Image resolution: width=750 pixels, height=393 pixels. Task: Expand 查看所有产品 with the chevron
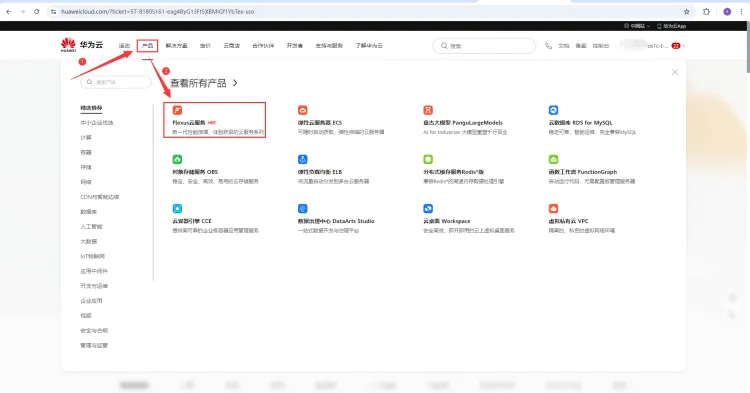pos(235,83)
